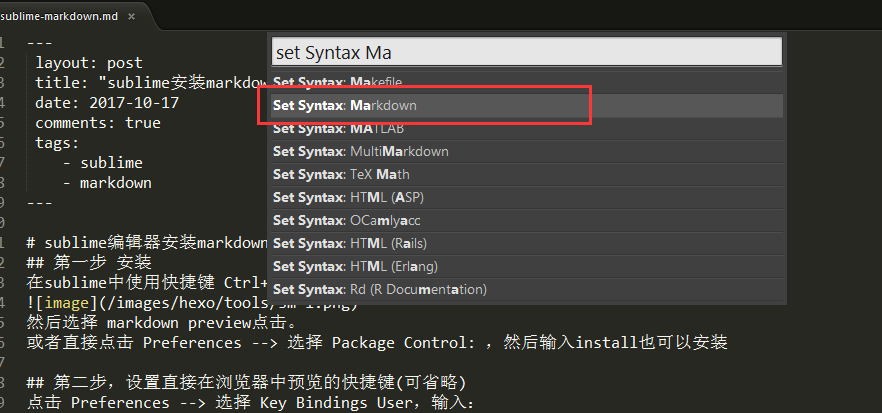Choose Set Syntax: MultiMarkdown entry
The width and height of the screenshot is (882, 413).
coord(527,151)
